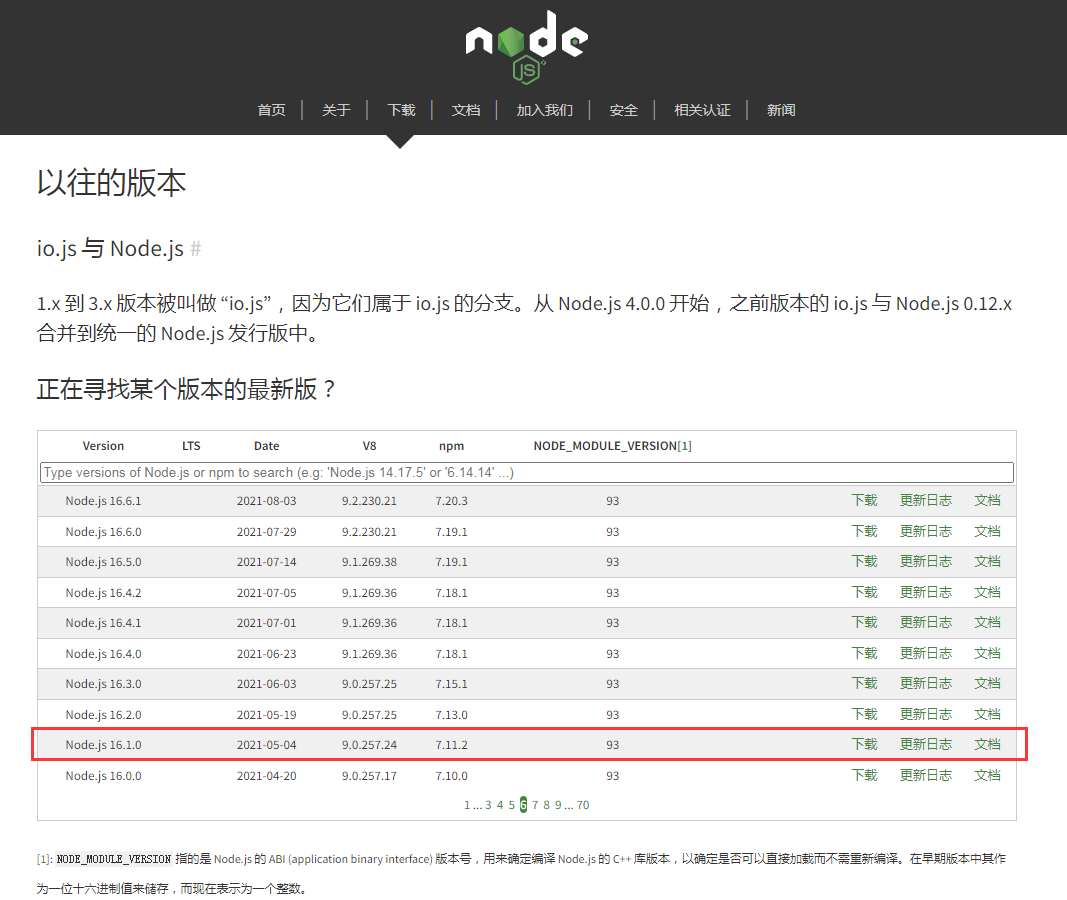The image size is (1067, 900).
Task: Open 更新日志 for Node.js 16.3.0
Action: tap(925, 684)
